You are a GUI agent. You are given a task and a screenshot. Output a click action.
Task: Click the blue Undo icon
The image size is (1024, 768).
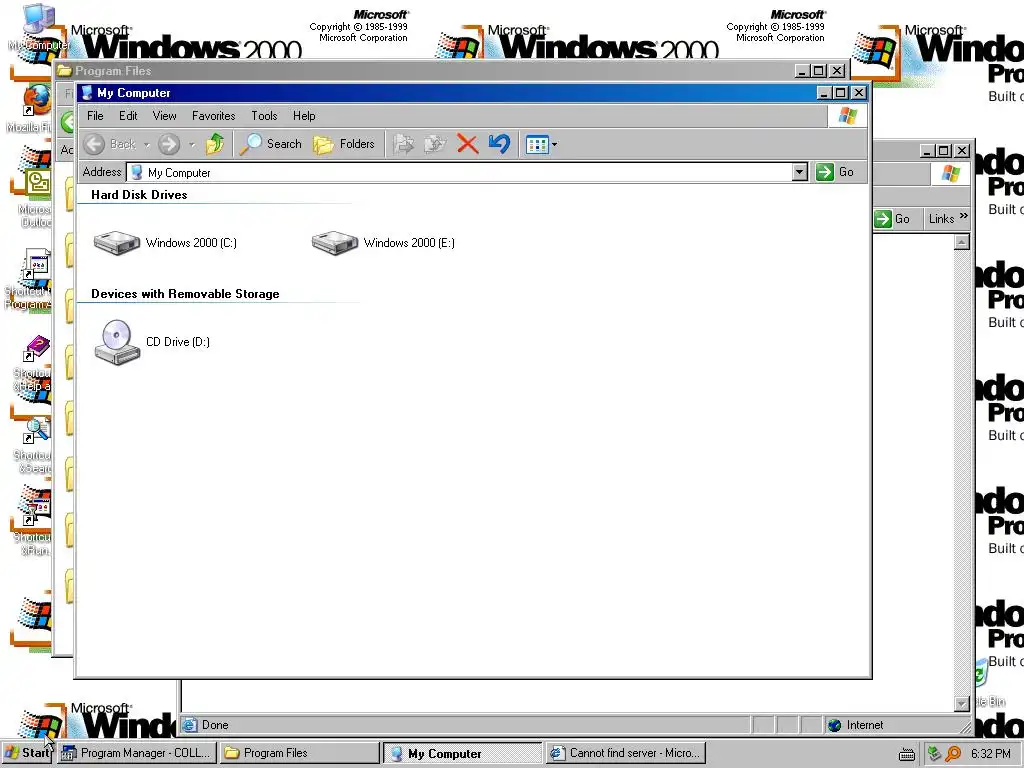point(500,144)
